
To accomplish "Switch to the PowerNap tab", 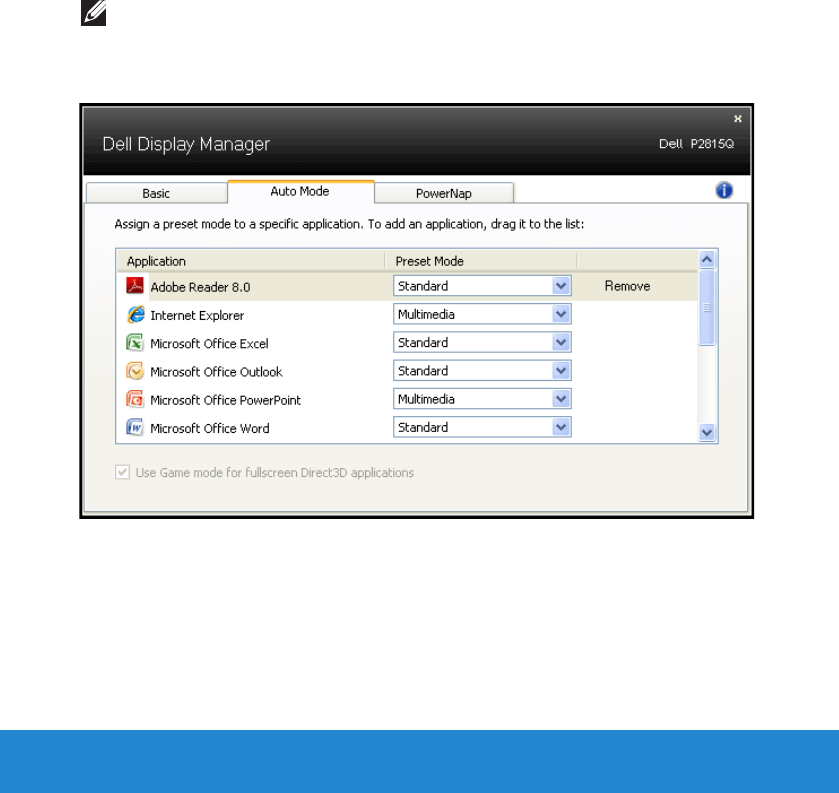I will point(444,193).
